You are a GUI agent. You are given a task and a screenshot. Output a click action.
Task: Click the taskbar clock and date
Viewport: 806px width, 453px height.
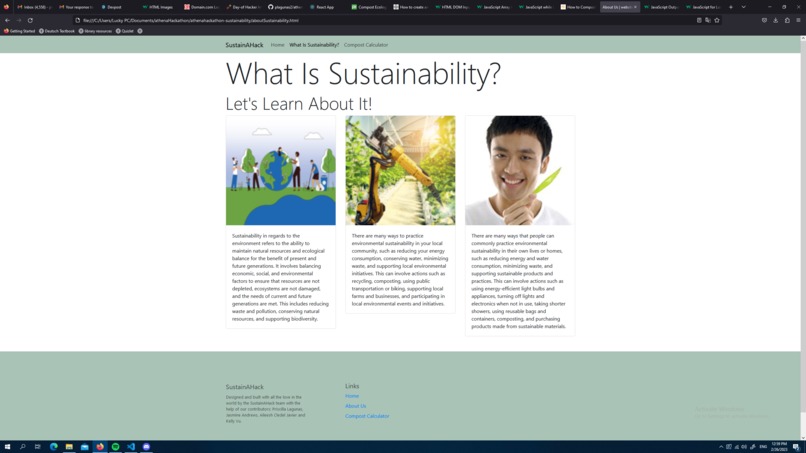[x=779, y=447]
